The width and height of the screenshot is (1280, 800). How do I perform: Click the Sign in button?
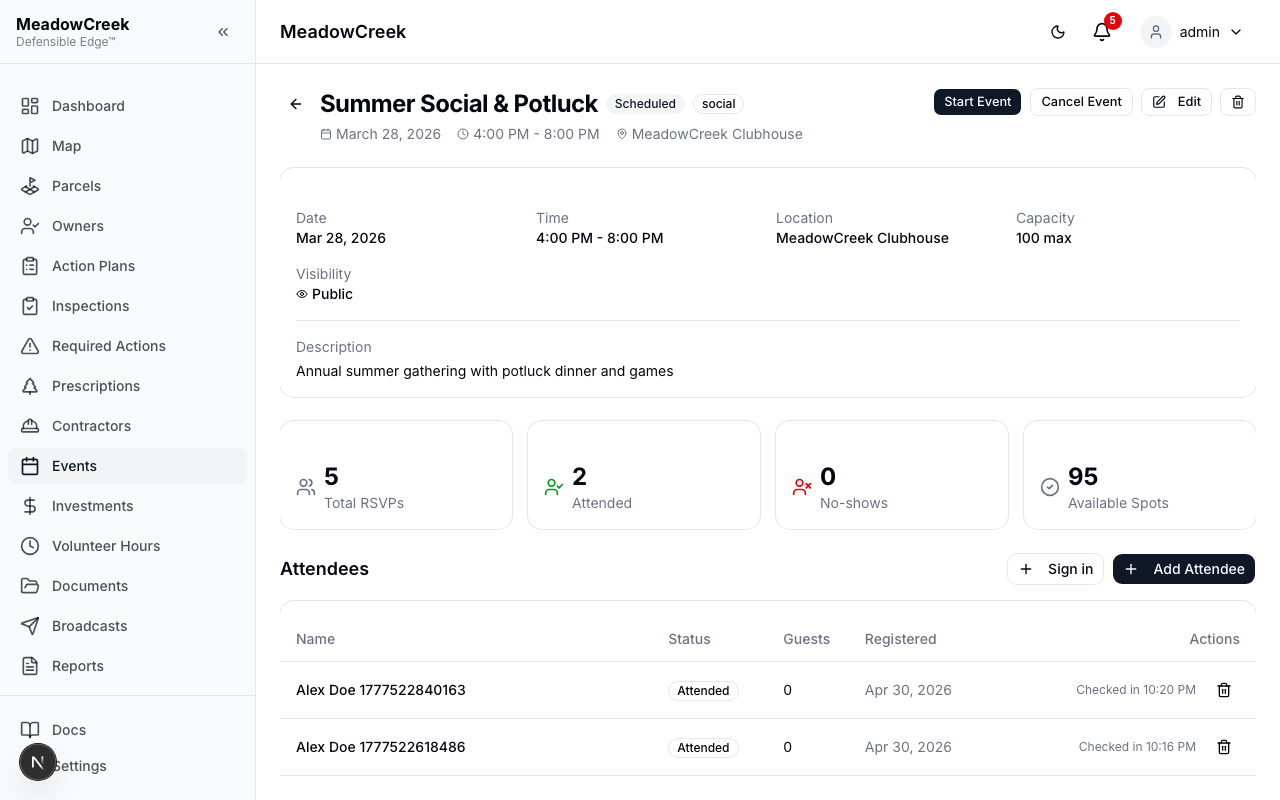tap(1055, 569)
